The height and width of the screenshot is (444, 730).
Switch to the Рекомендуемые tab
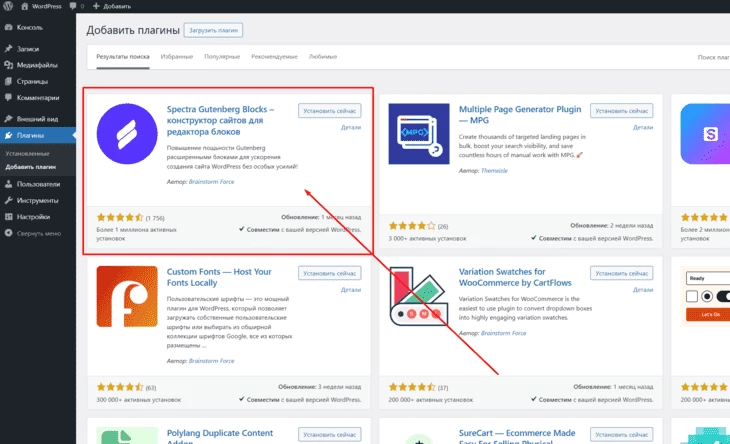(274, 57)
